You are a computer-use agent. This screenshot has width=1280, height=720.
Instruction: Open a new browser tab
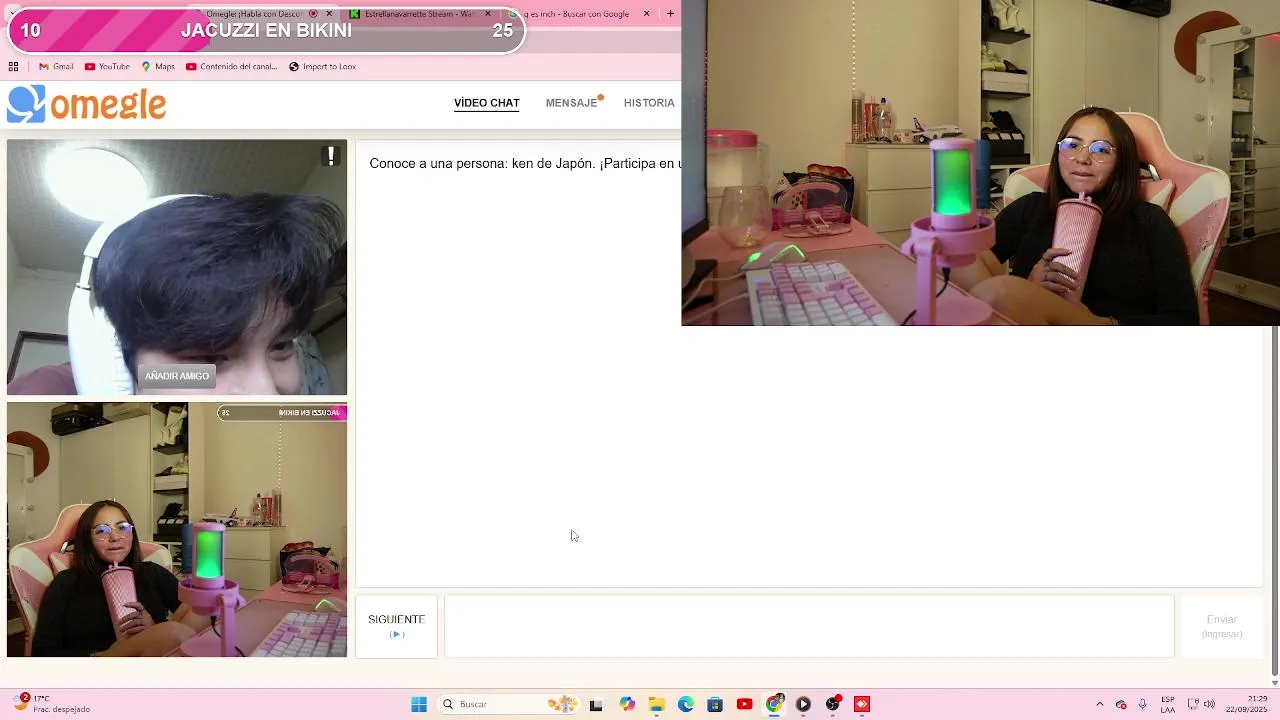click(x=670, y=14)
